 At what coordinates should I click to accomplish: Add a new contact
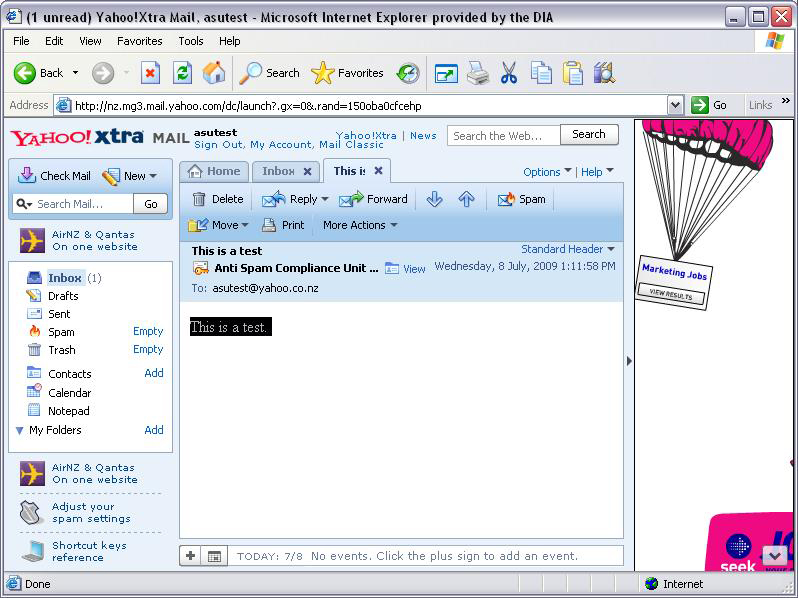click(154, 373)
